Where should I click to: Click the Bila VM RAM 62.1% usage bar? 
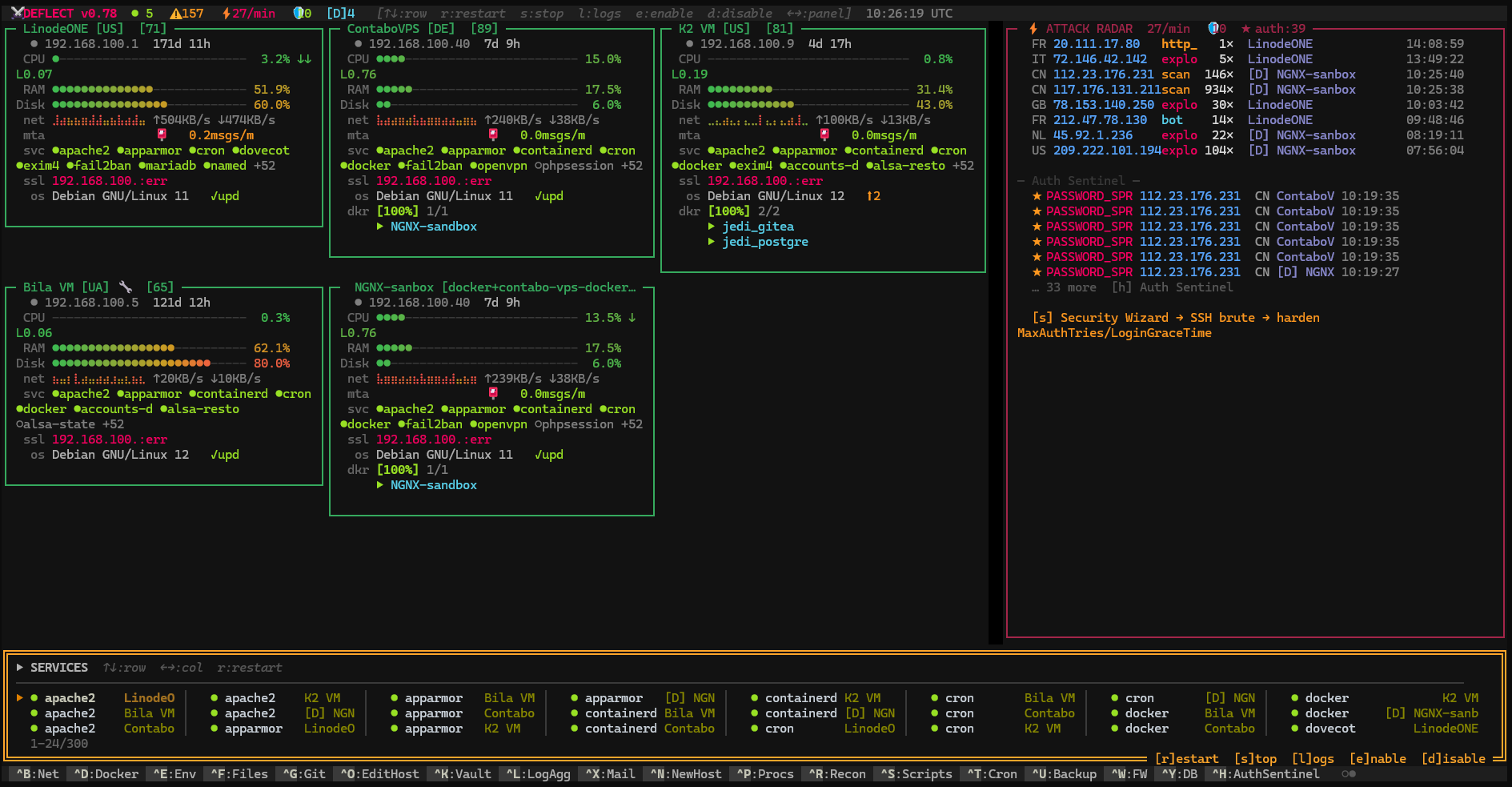click(x=150, y=348)
